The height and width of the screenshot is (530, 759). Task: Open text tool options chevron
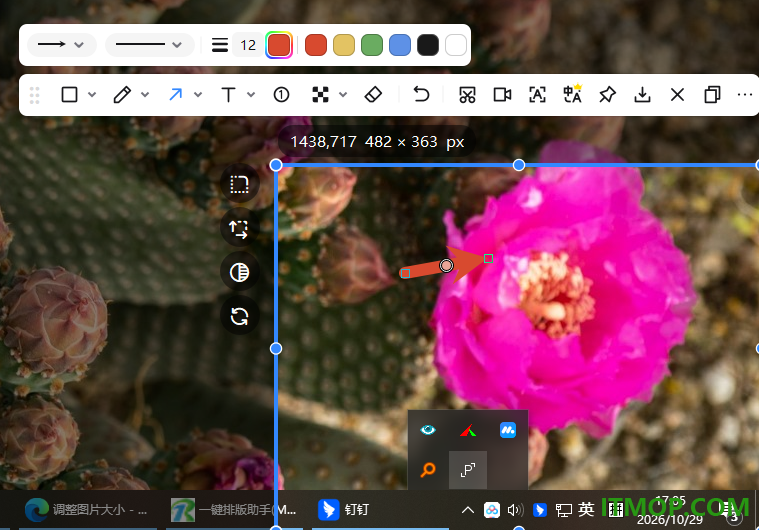[x=251, y=95]
